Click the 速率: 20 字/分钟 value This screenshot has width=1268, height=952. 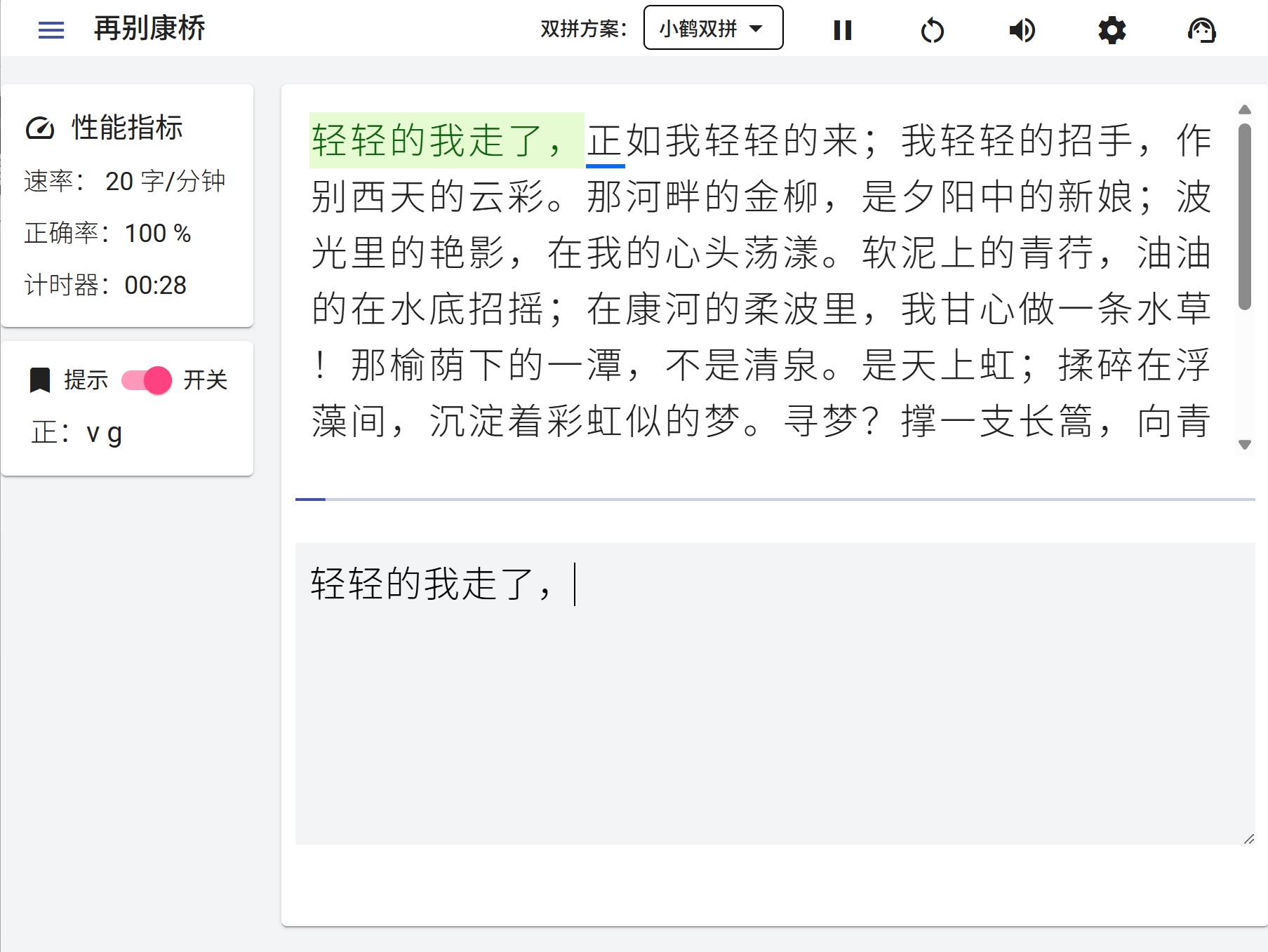pos(125,181)
